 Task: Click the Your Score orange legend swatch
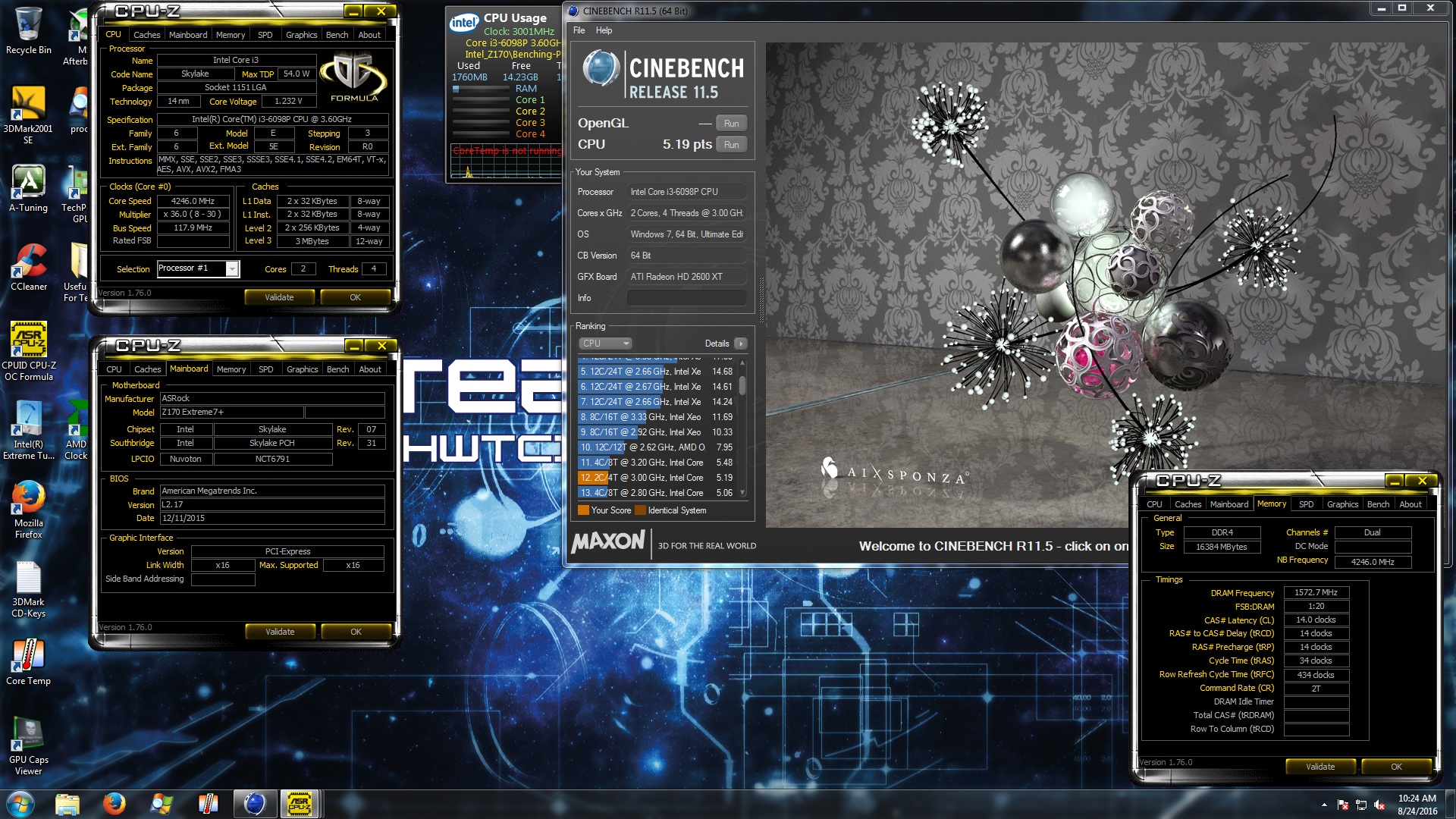pyautogui.click(x=583, y=510)
